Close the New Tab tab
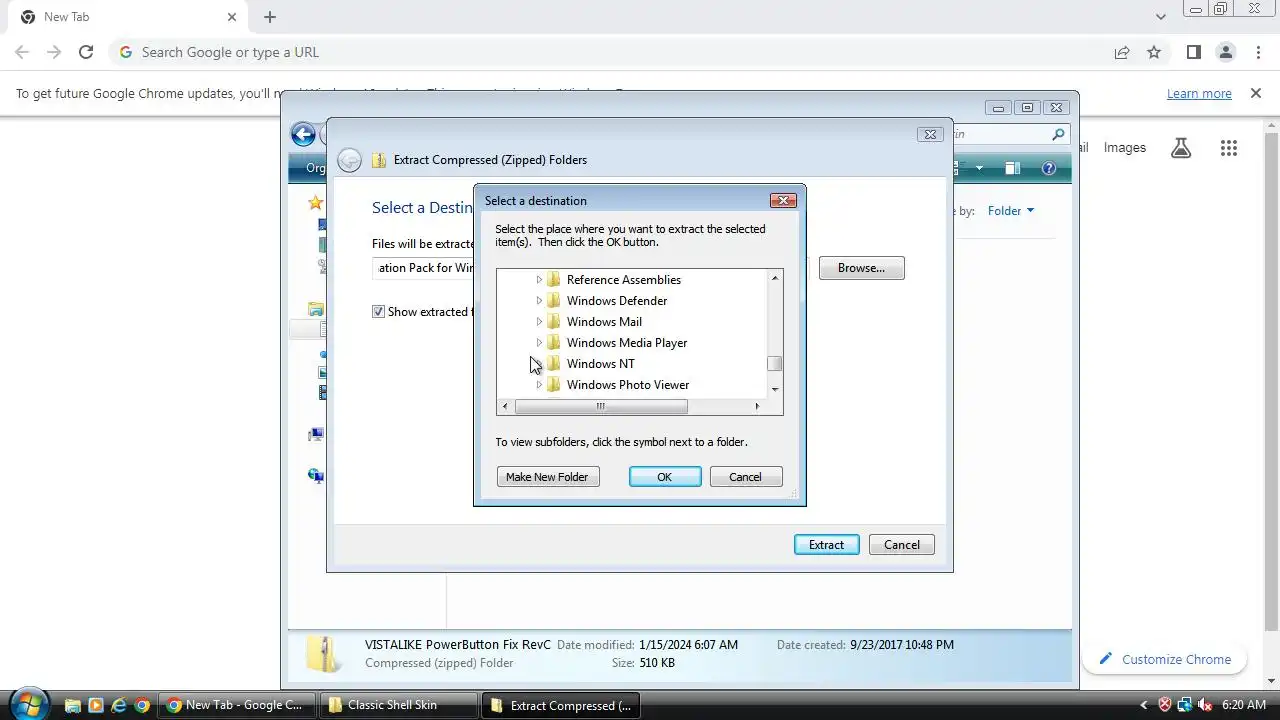 click(232, 17)
